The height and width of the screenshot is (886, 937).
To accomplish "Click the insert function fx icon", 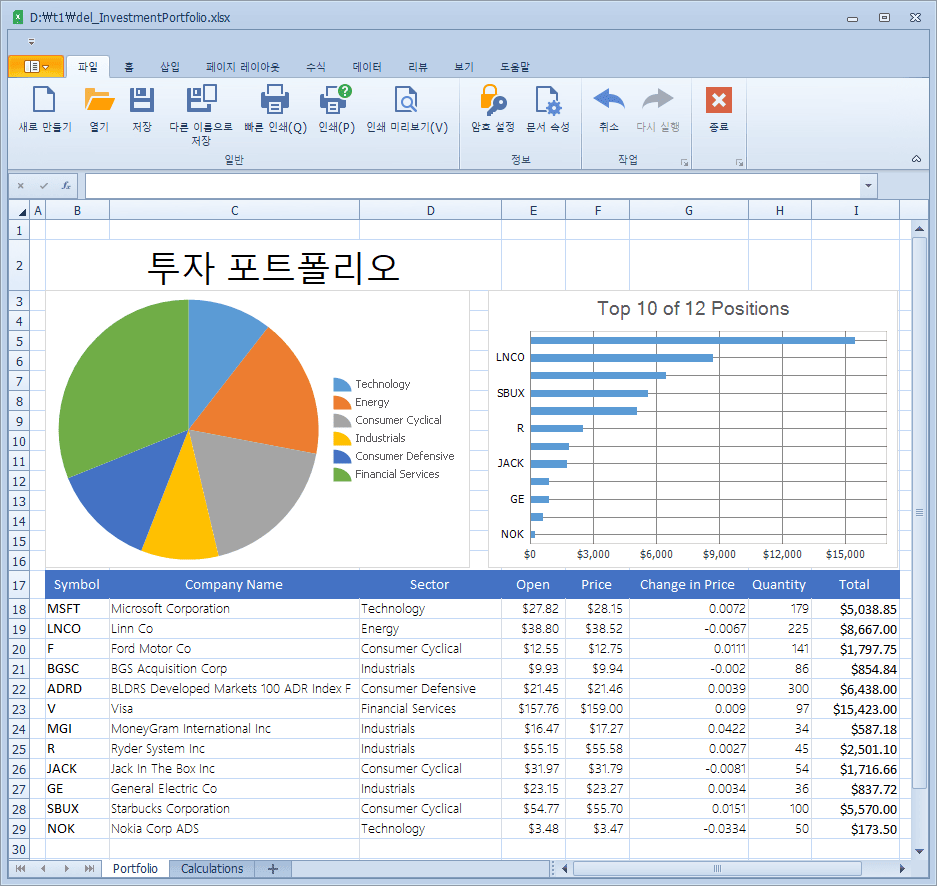I will coord(66,186).
